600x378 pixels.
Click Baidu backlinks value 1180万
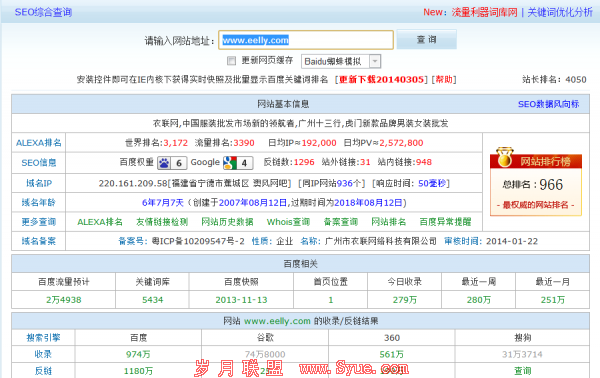[138, 371]
